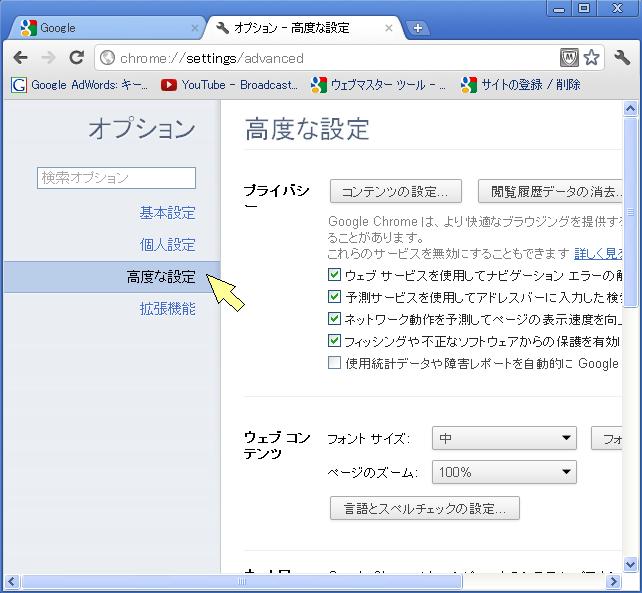This screenshot has width=642, height=593.
Task: Click the コンテンツの設定 button
Action: [395, 191]
